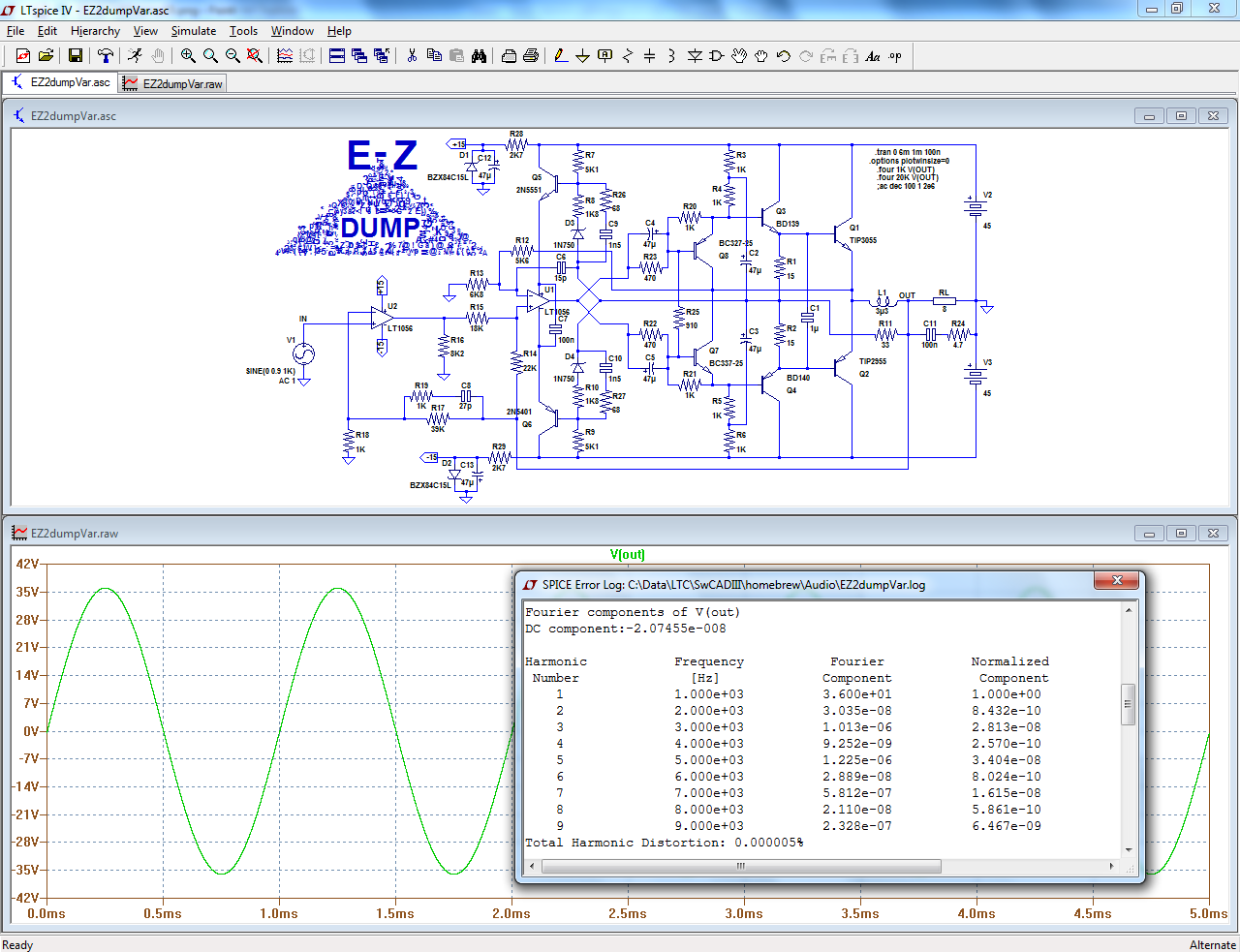
Task: Click the TIP3055 transistor label in schematic
Action: pos(863,240)
